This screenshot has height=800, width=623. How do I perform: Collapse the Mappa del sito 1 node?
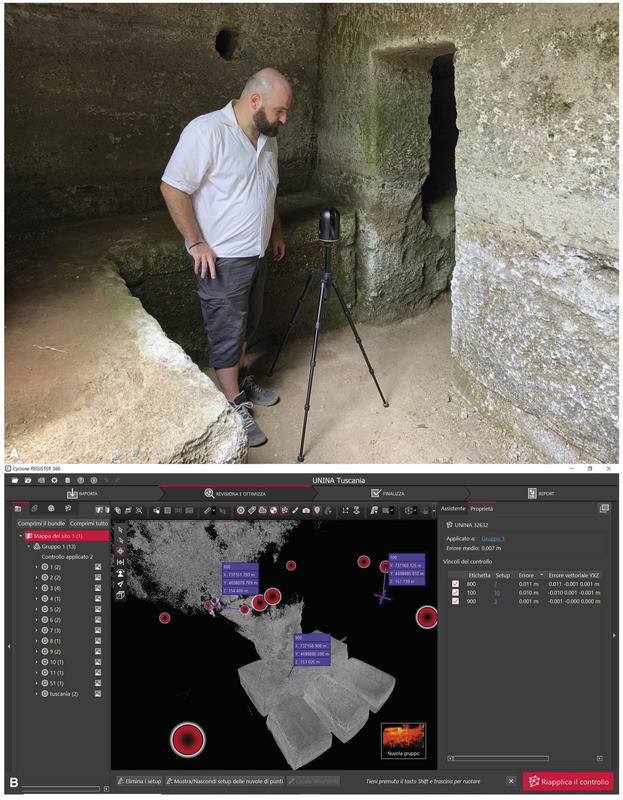pyautogui.click(x=20, y=536)
